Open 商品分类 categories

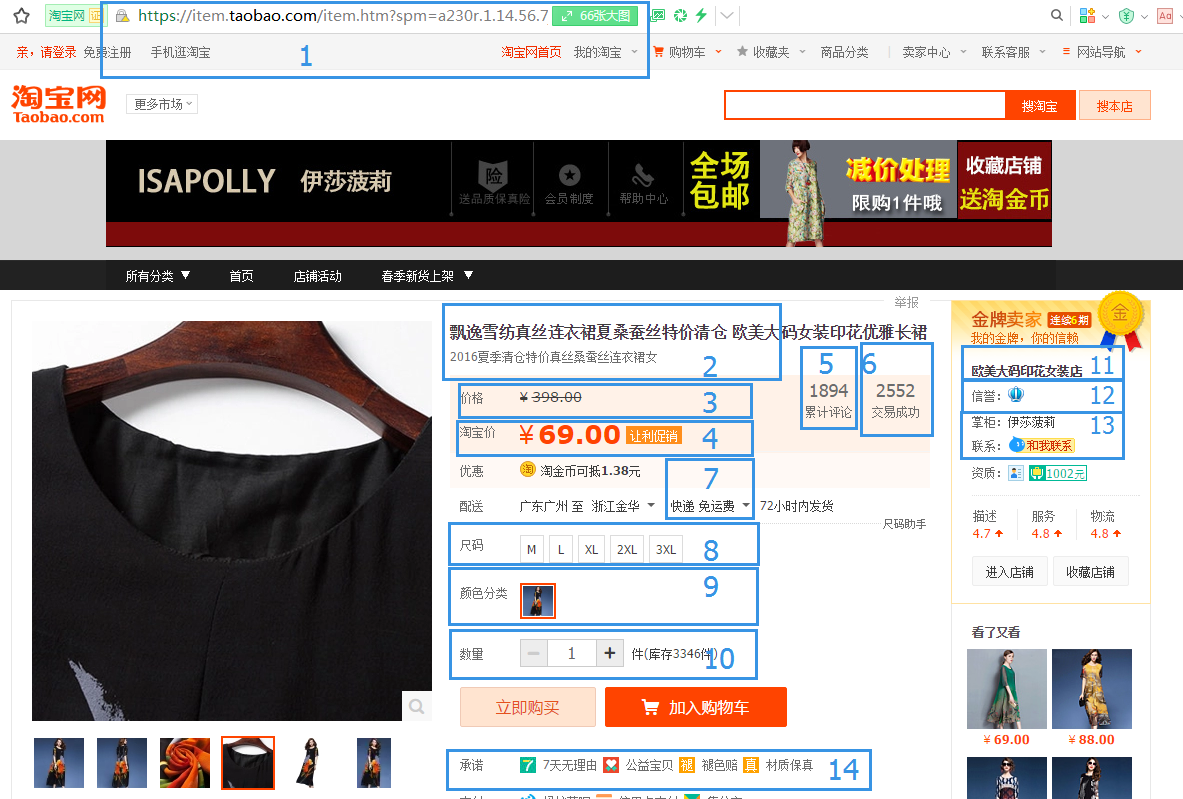(844, 52)
